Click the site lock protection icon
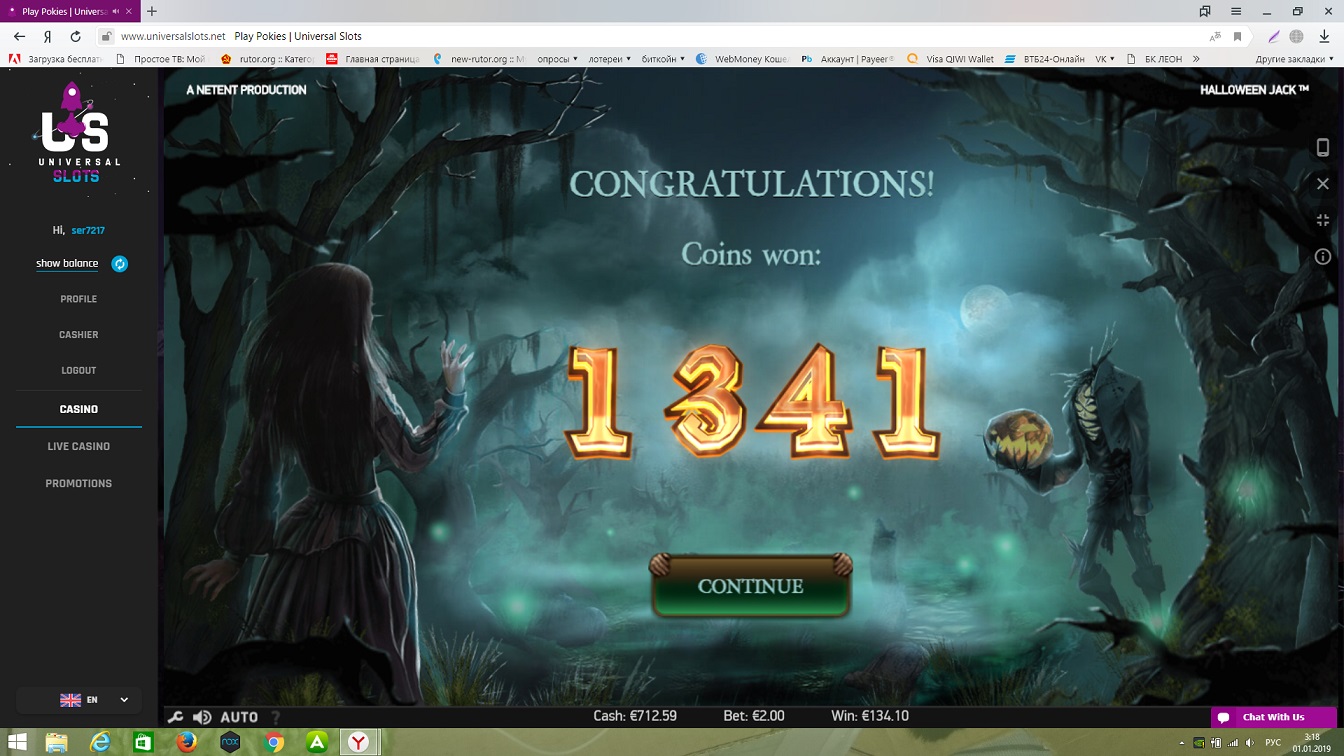1344x756 pixels. (105, 36)
